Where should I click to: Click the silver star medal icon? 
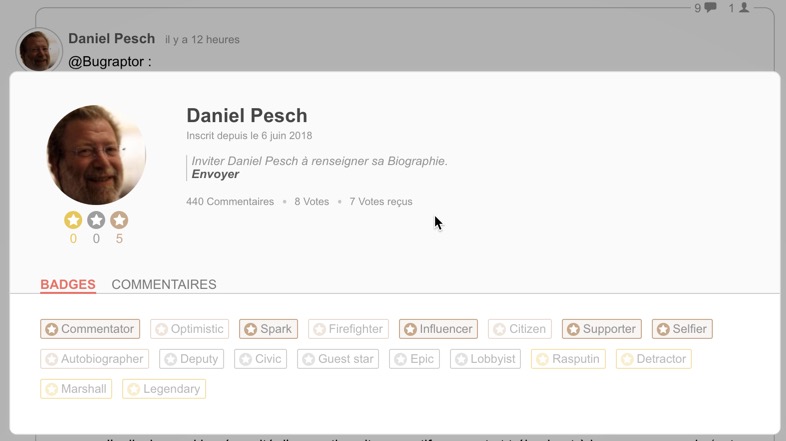click(96, 220)
